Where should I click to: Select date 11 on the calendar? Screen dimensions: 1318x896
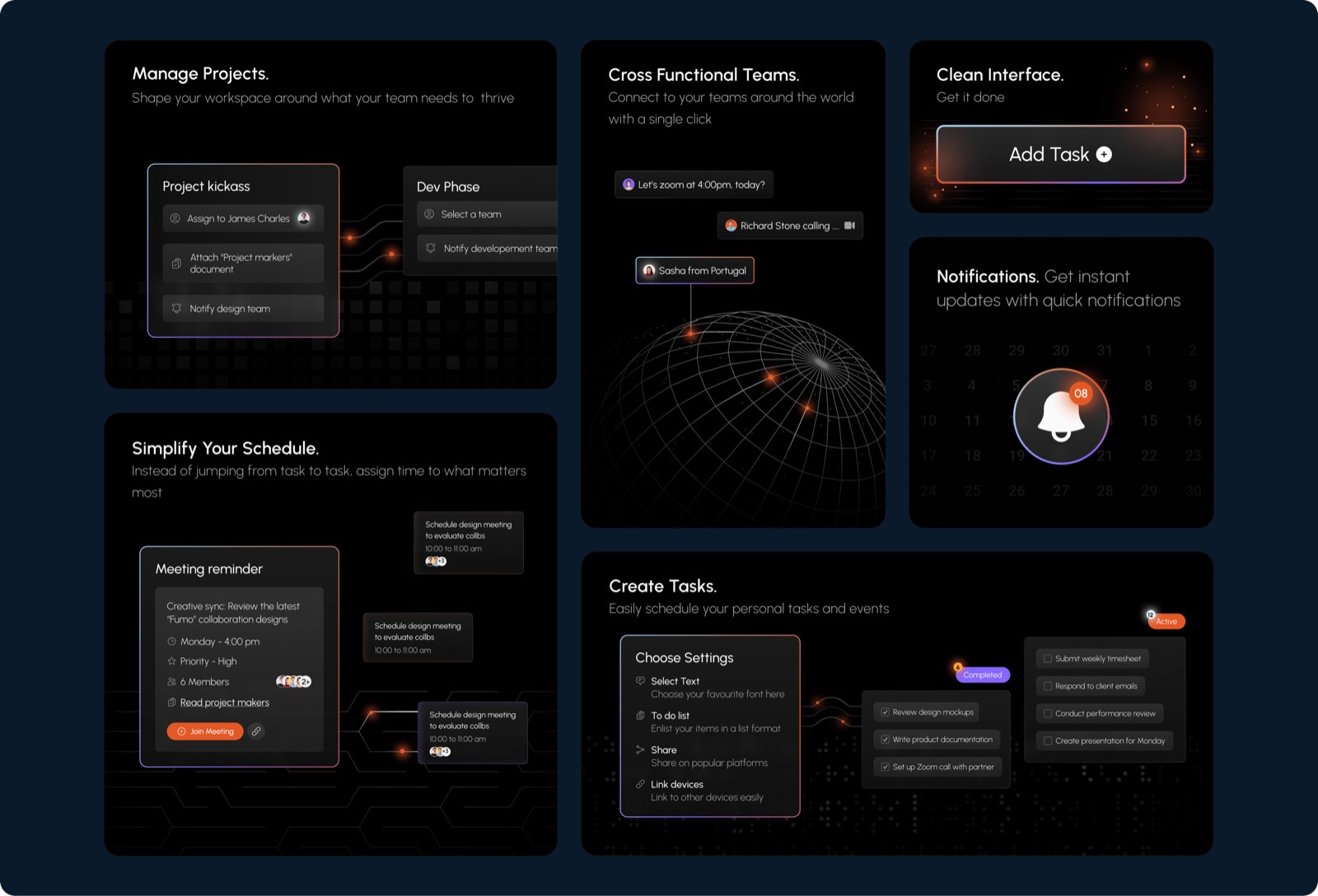coord(972,421)
